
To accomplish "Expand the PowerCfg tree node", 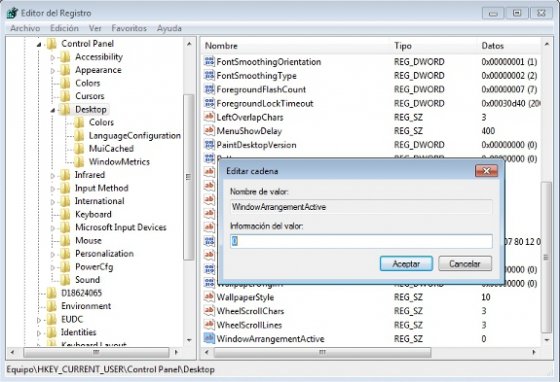I will [x=52, y=267].
